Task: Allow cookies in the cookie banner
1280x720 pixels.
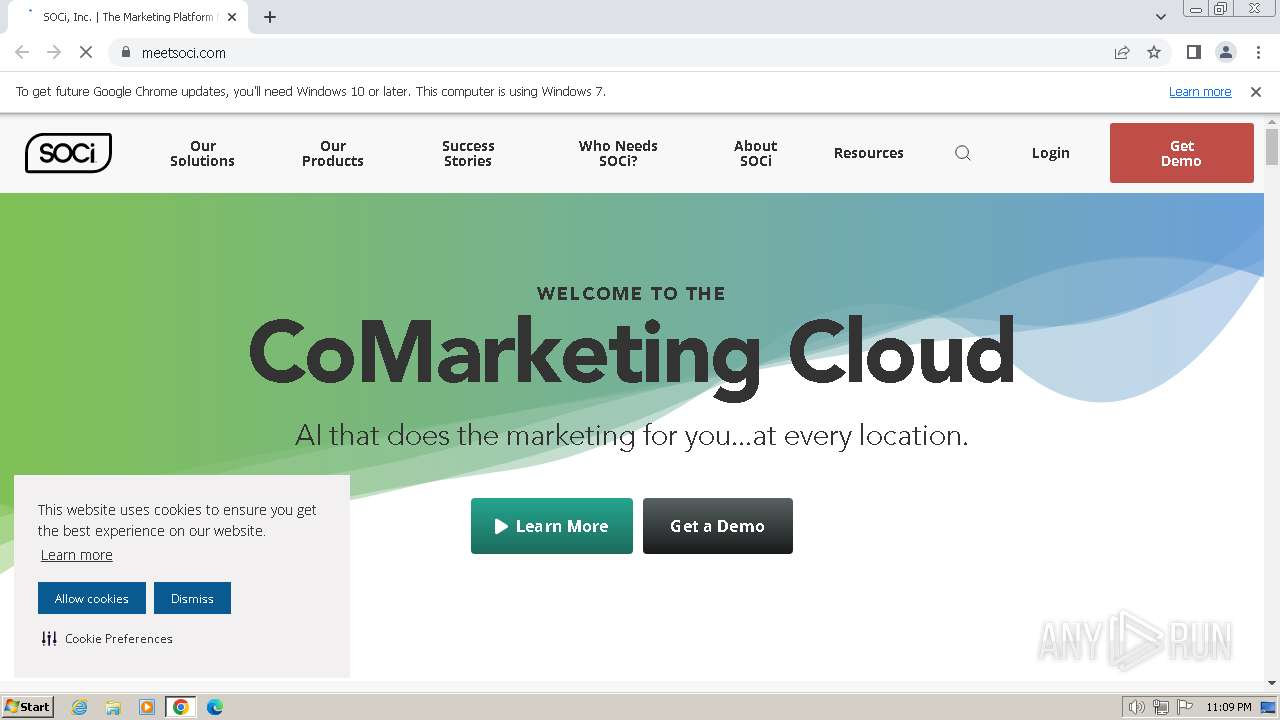Action: click(x=92, y=598)
